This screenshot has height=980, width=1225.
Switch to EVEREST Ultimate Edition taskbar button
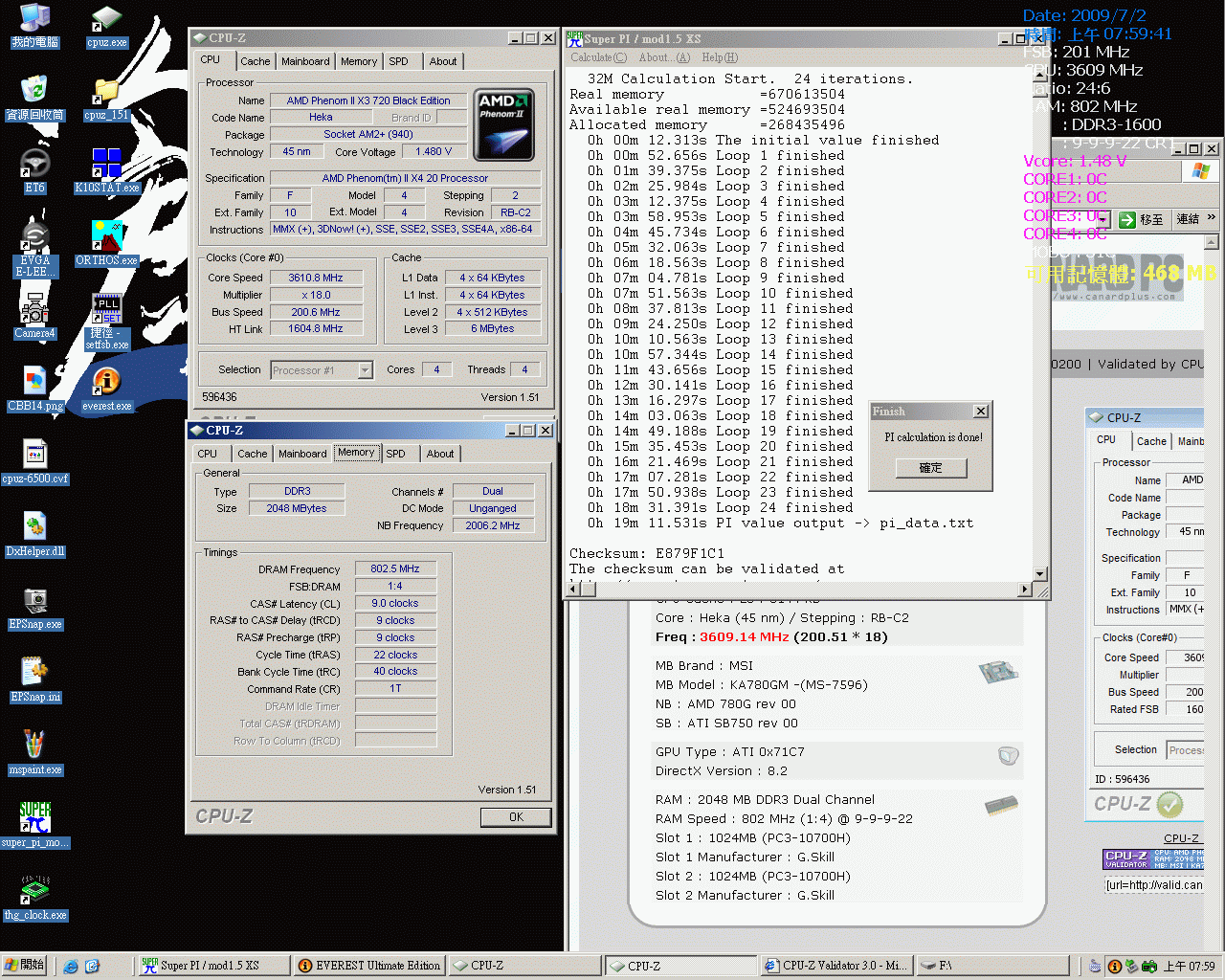pos(369,966)
